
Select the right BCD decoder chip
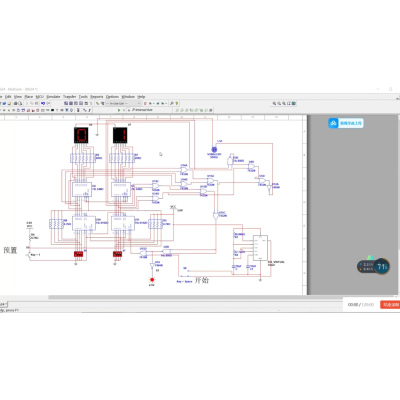(x=121, y=189)
